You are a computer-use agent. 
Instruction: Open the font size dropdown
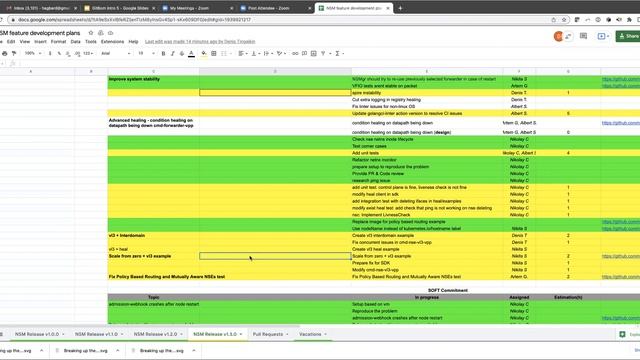click(x=146, y=53)
